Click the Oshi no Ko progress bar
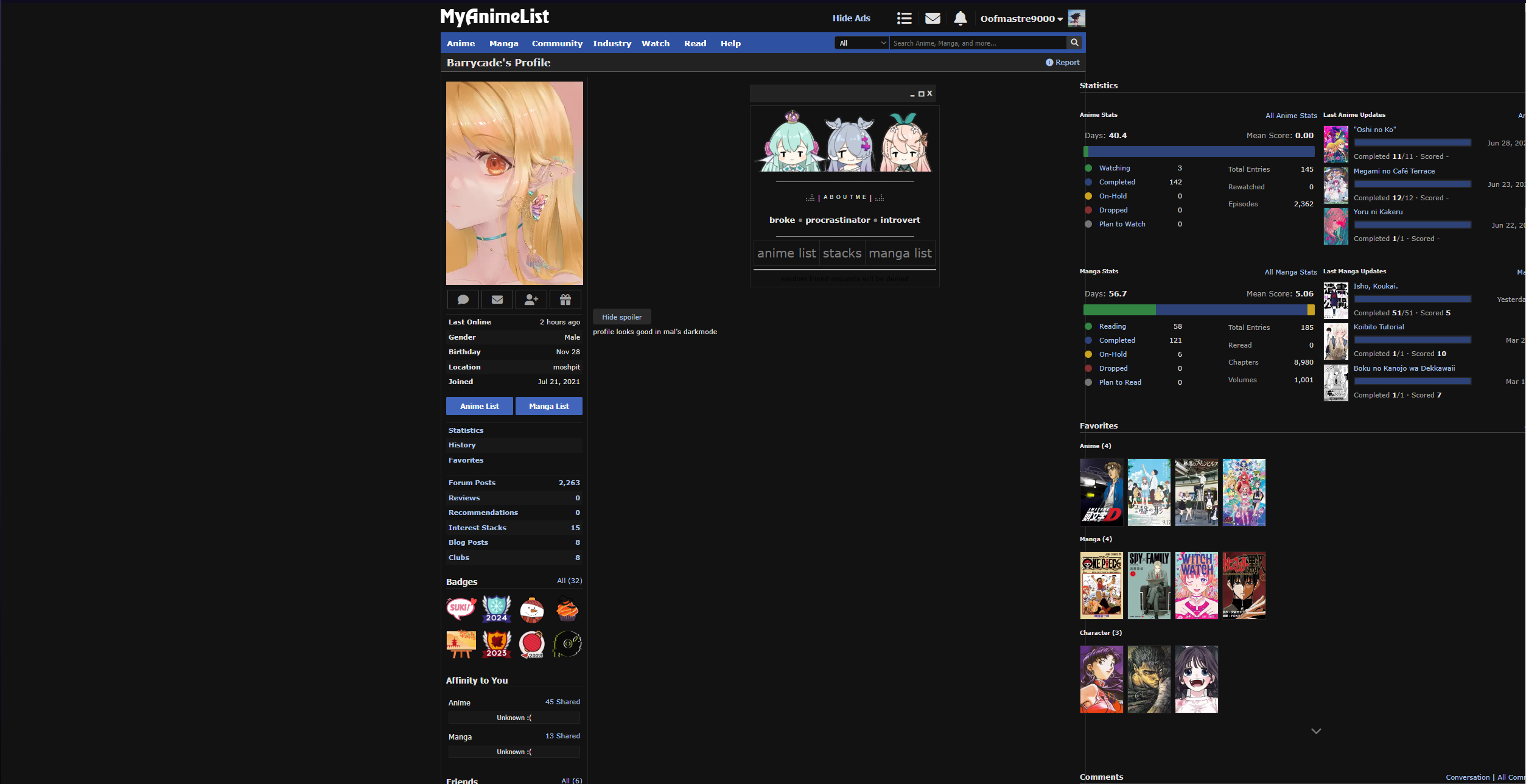The image size is (1526, 784). (x=1412, y=142)
